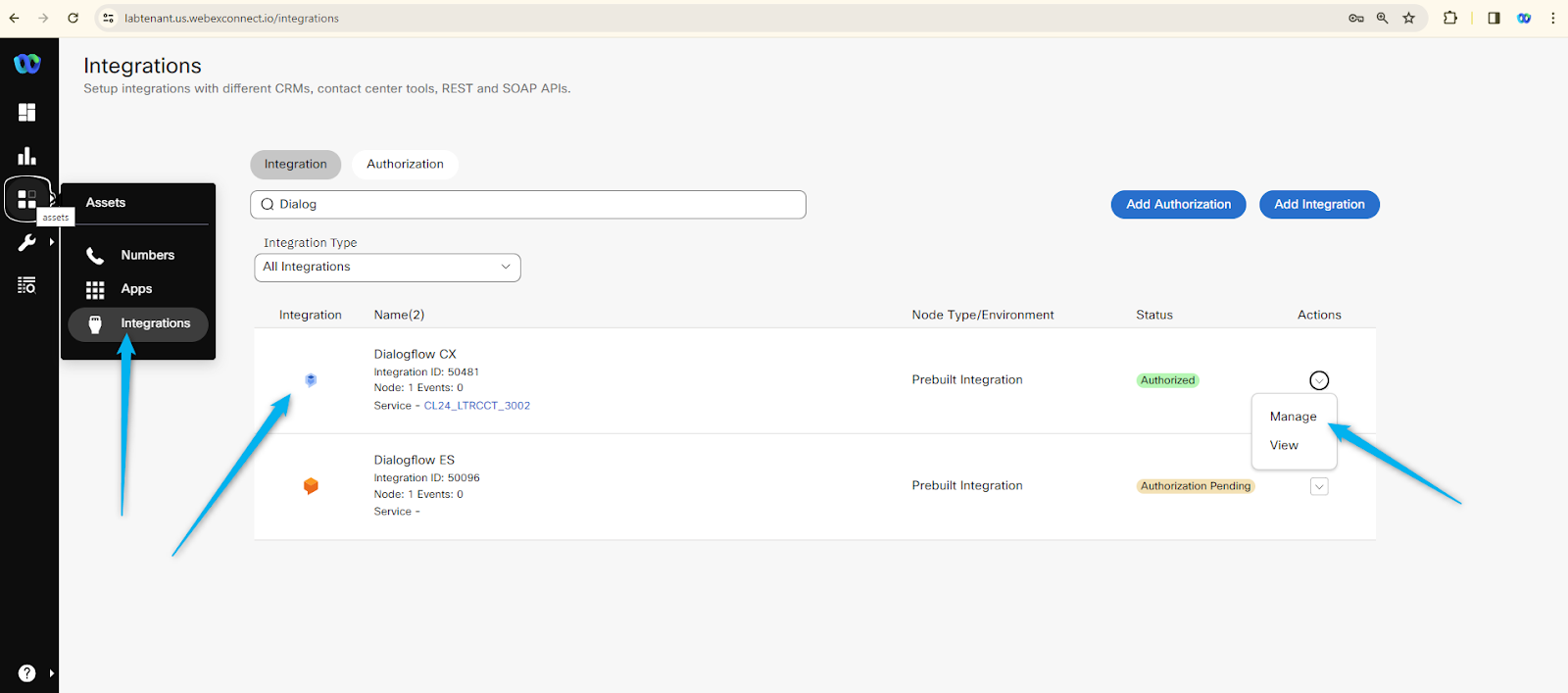The image size is (1568, 693).
Task: Reload the current page
Action: (x=73, y=18)
